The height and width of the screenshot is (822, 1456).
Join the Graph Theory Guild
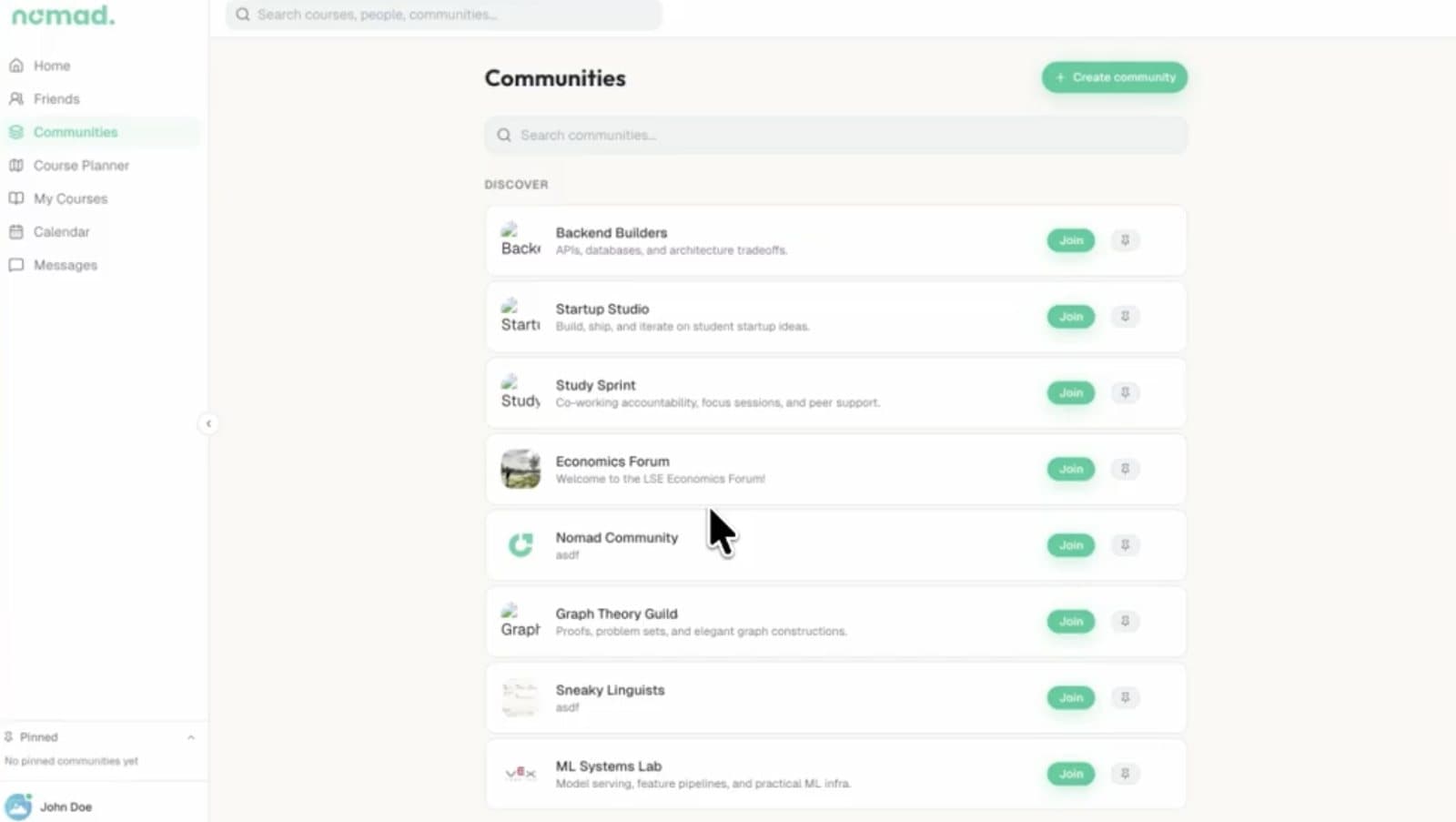click(1071, 622)
